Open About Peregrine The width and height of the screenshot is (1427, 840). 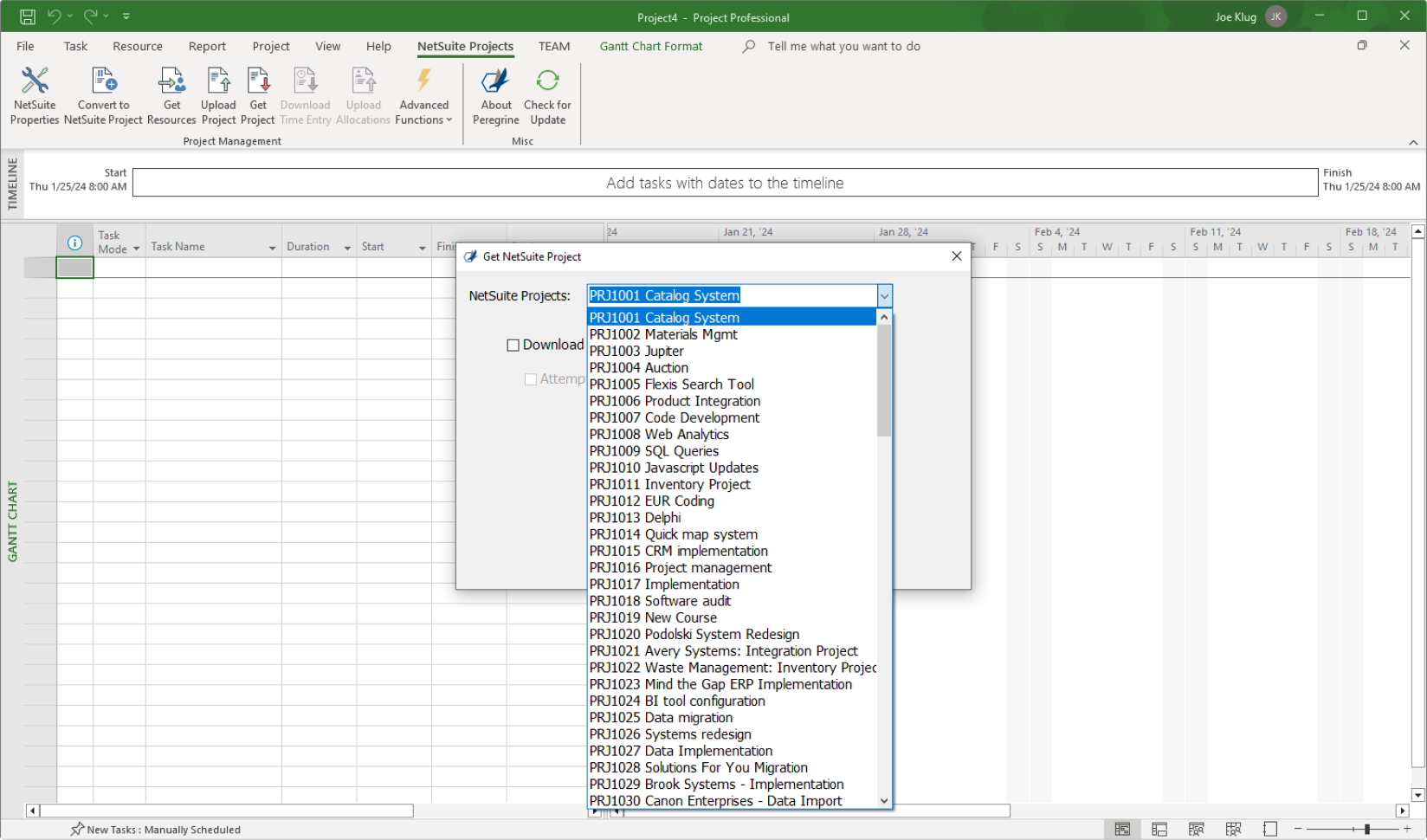[496, 96]
